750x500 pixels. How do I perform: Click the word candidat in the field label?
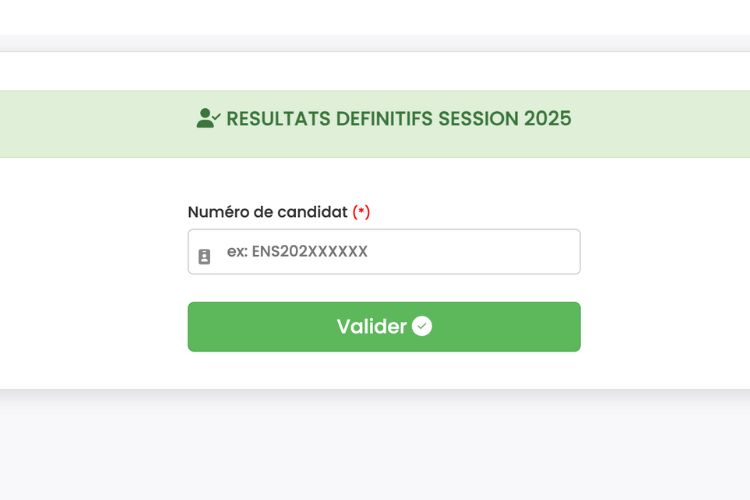[312, 211]
